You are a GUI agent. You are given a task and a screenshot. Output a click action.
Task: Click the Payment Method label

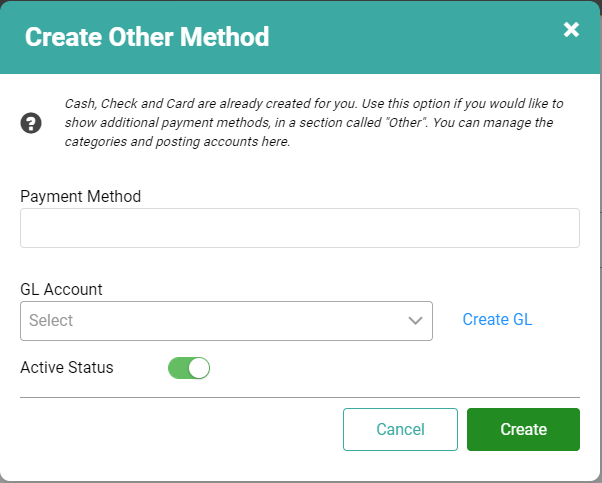[x=81, y=197]
